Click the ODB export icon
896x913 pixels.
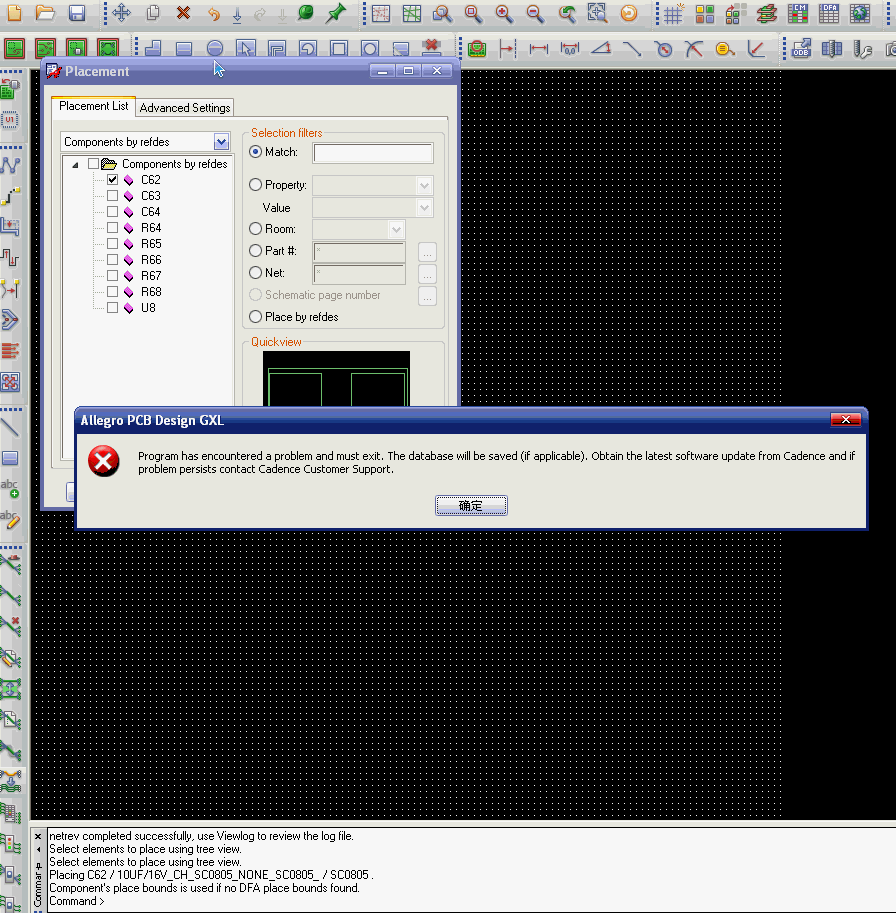[802, 48]
